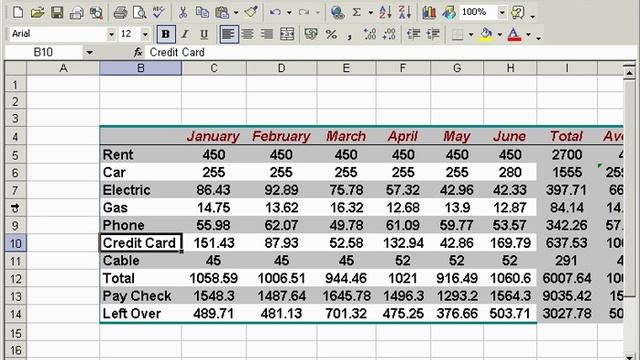Sort descending Z to A
Image resolution: width=640 pixels, height=360 pixels.
click(x=404, y=13)
